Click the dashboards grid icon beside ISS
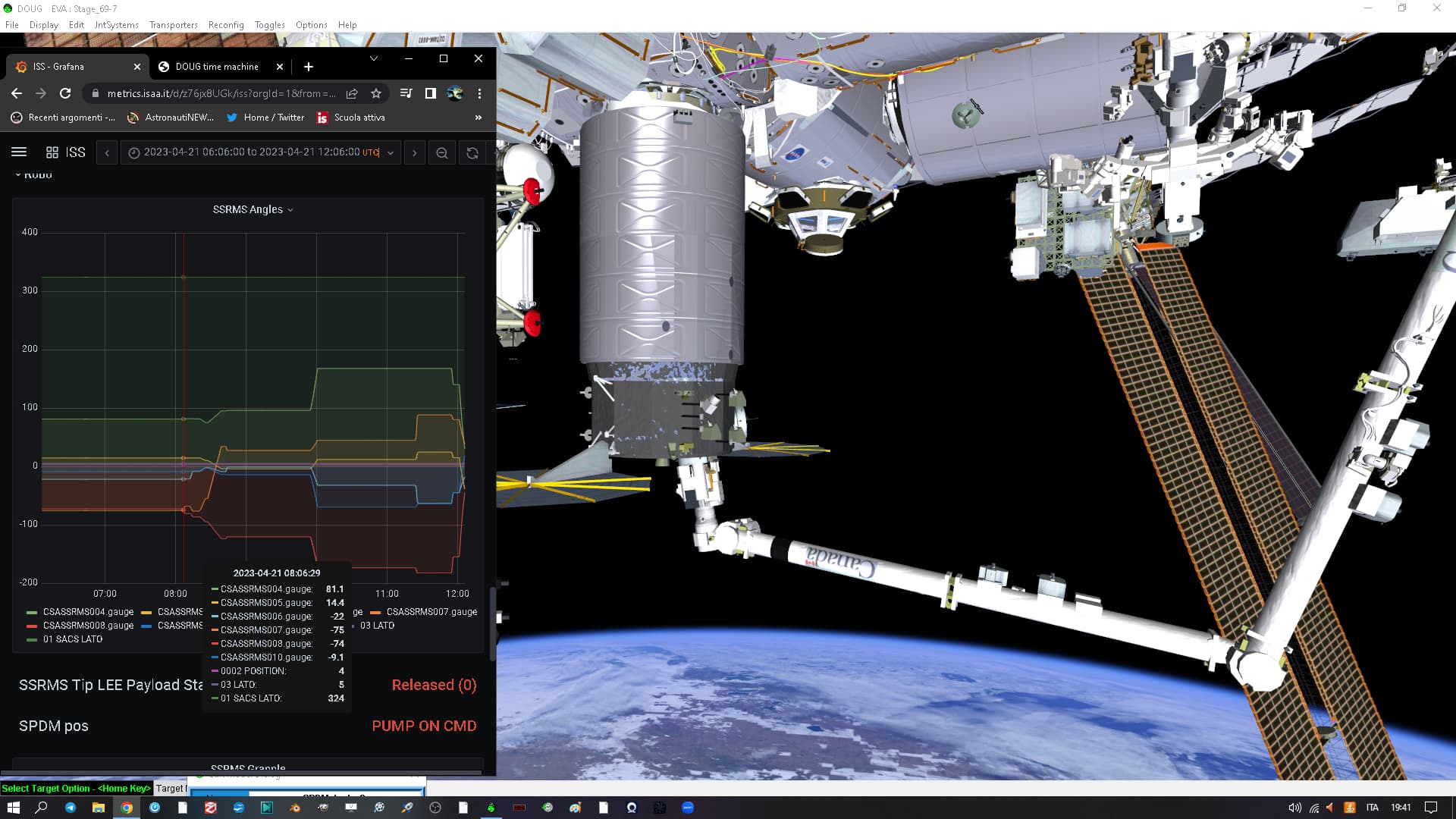The image size is (1456, 819). click(x=52, y=152)
